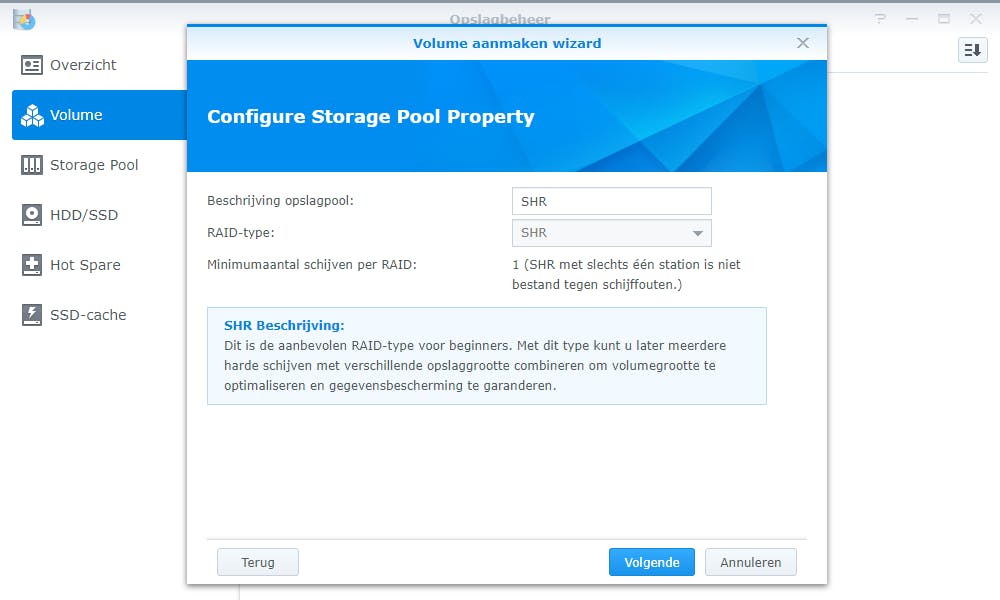The height and width of the screenshot is (600, 1000).
Task: Open the SSD-cache section
Action: [x=88, y=315]
